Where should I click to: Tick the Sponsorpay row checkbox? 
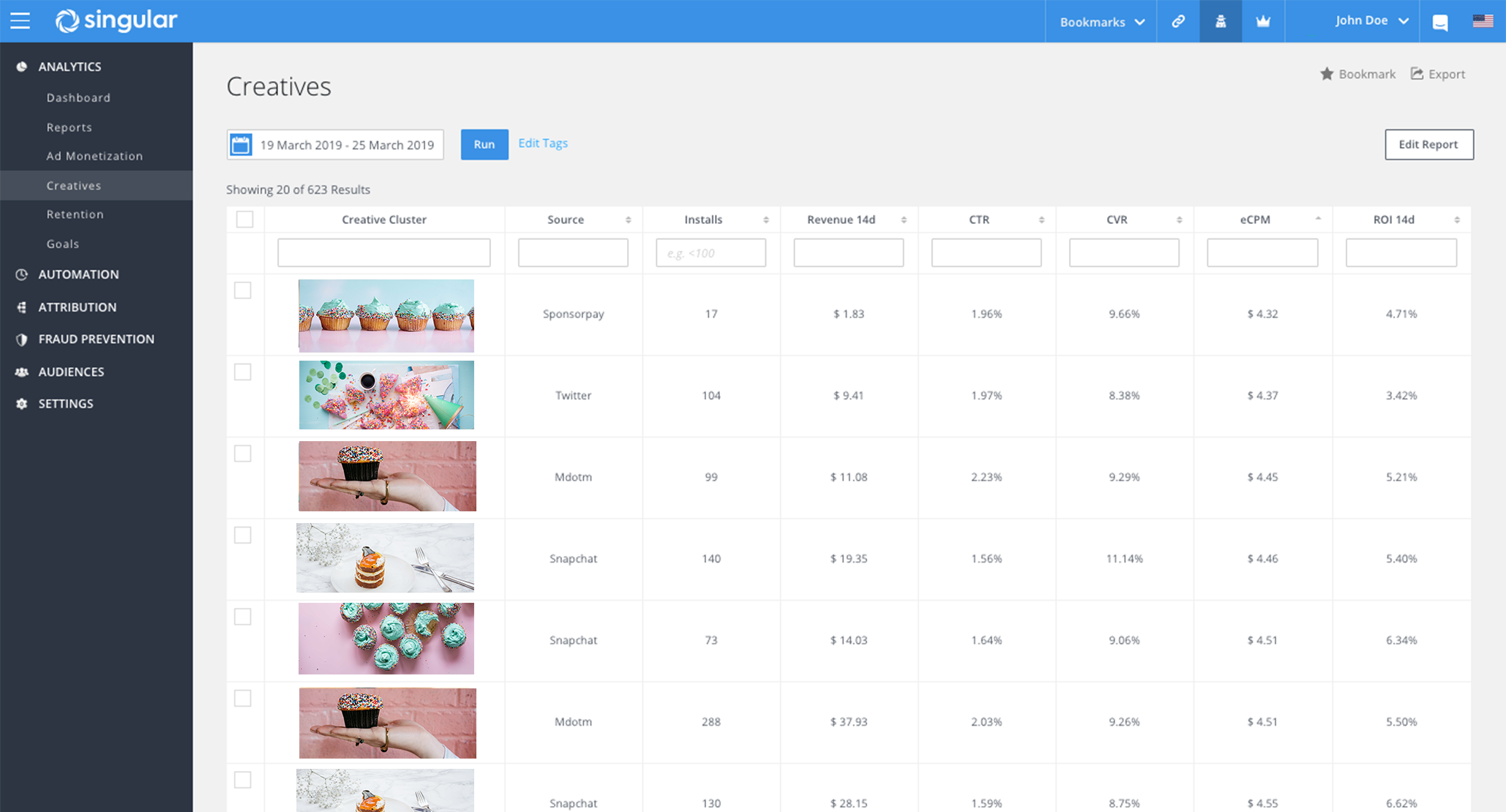[x=243, y=290]
